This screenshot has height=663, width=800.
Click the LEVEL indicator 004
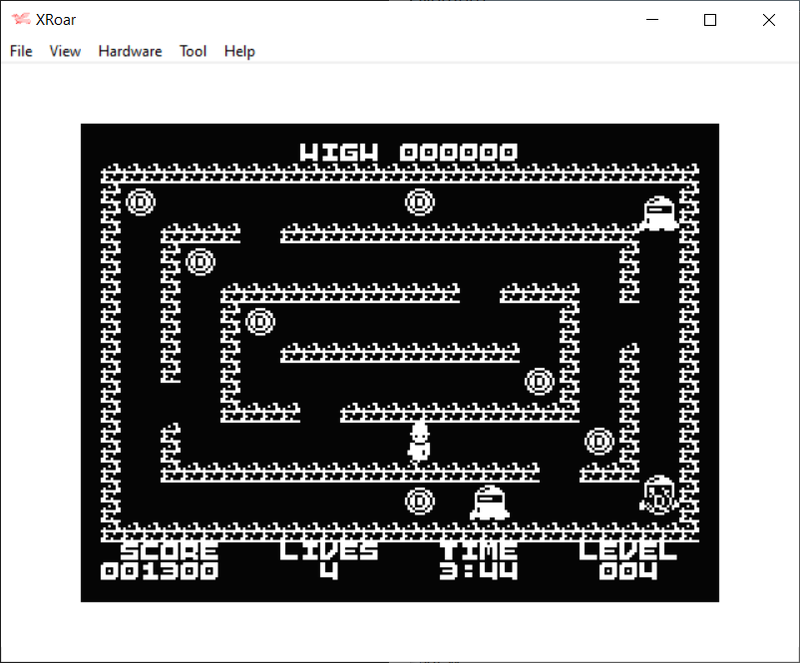[x=628, y=571]
